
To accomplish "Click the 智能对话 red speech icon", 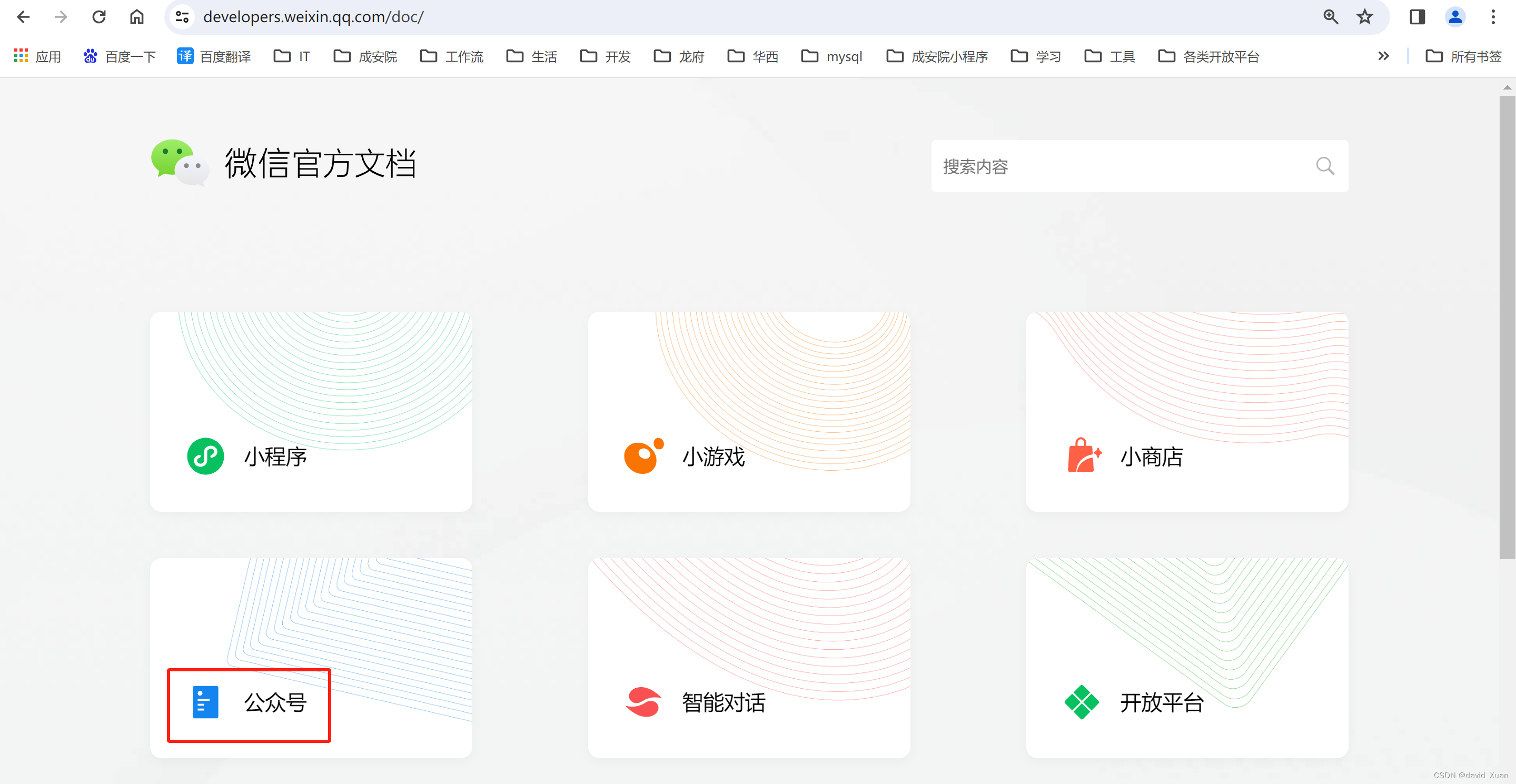I will [x=643, y=701].
